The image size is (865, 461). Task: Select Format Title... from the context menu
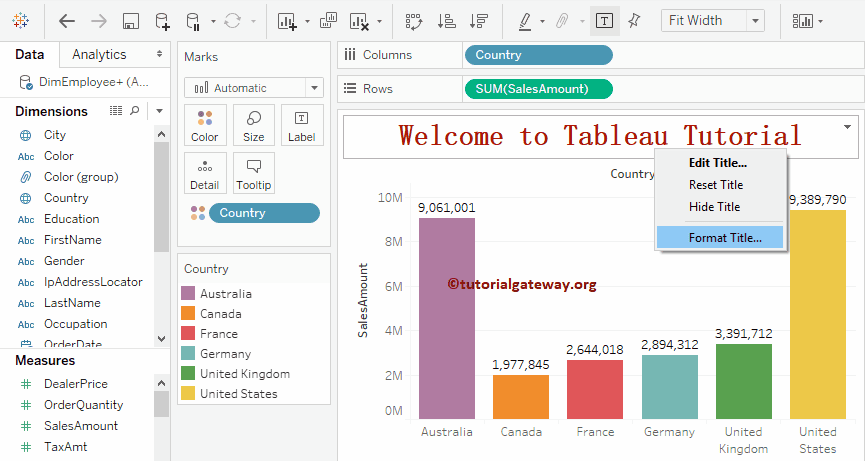(724, 238)
